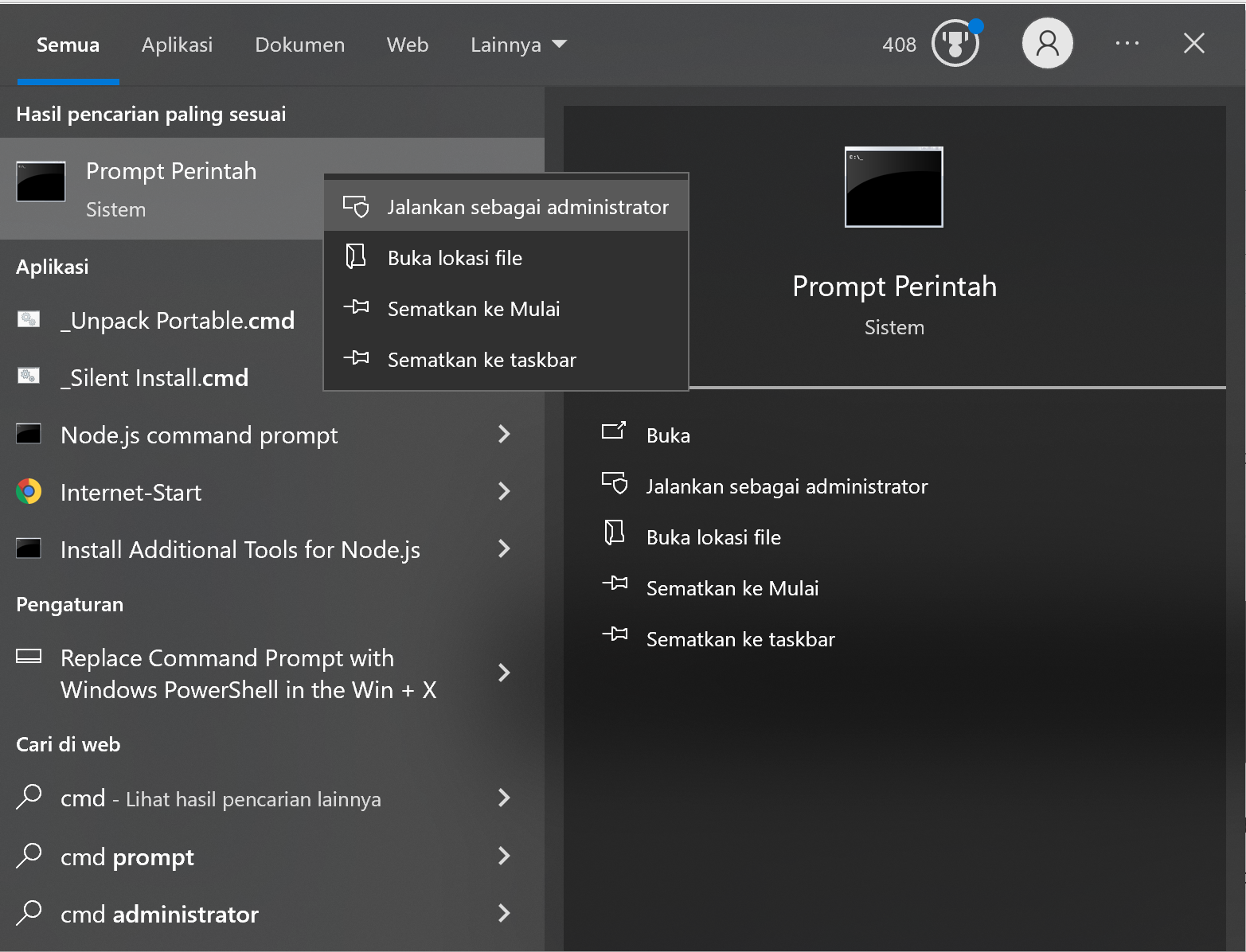The image size is (1246, 952).
Task: Click Buka in the right pane
Action: (x=668, y=435)
